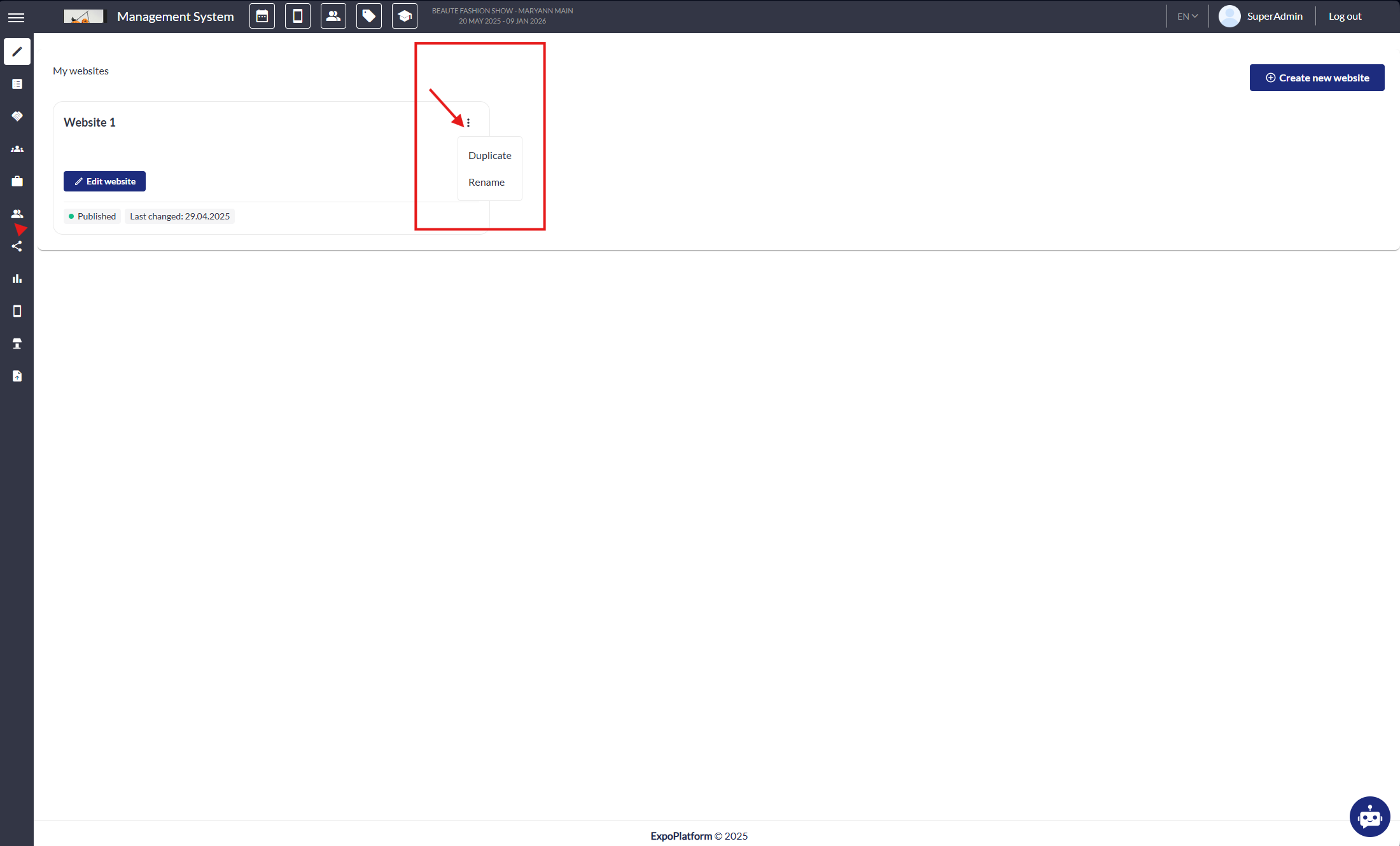Click the briefcase sidebar icon

[17, 181]
